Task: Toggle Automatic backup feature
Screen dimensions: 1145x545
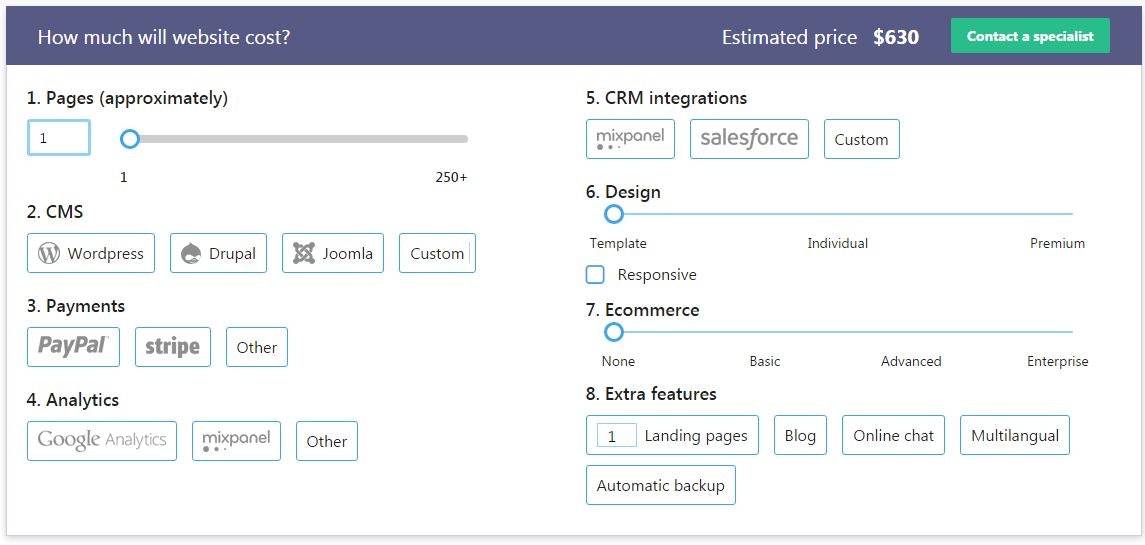Action: pyautogui.click(x=660, y=485)
